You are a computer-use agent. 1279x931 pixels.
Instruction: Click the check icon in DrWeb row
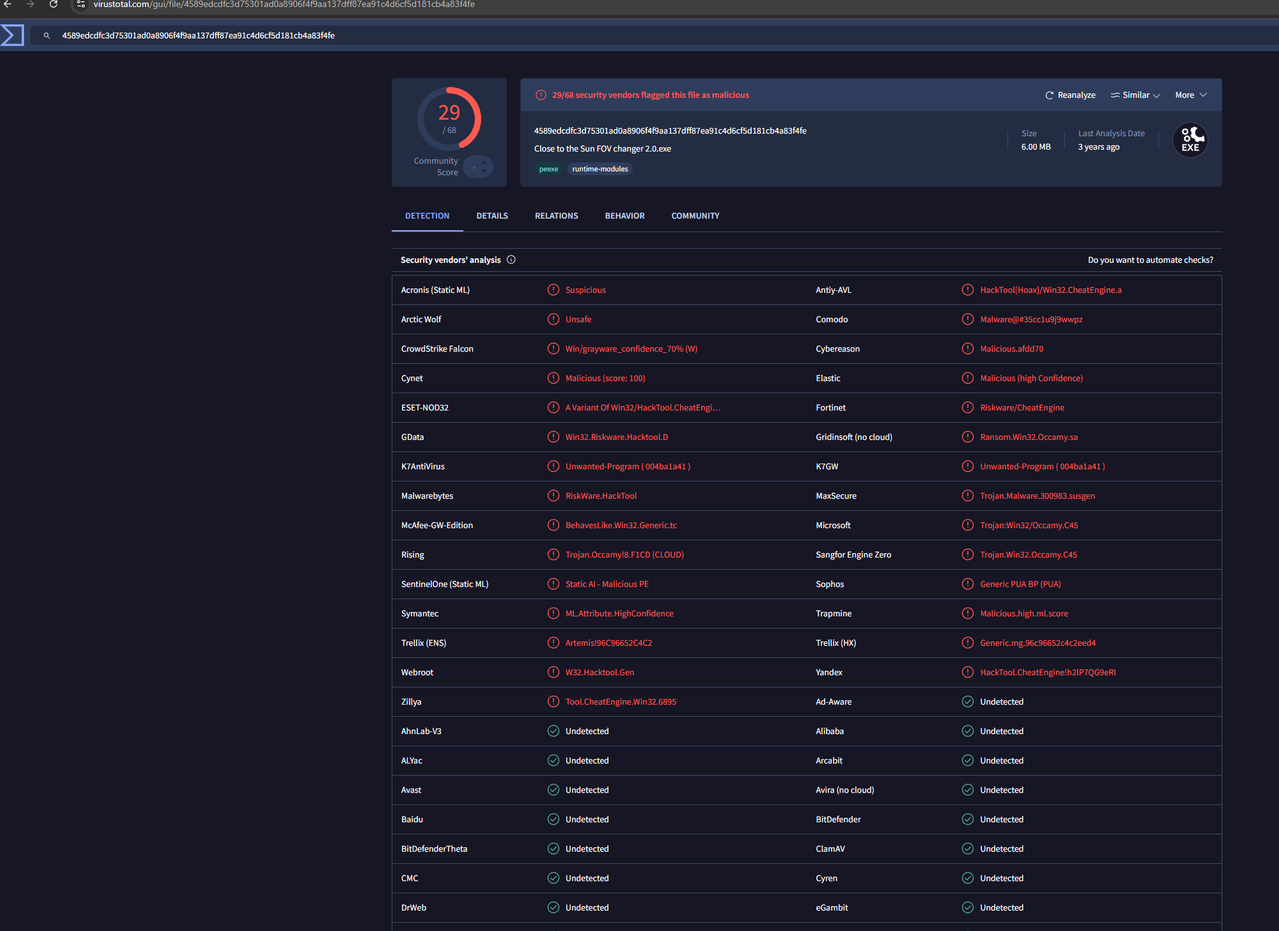553,908
